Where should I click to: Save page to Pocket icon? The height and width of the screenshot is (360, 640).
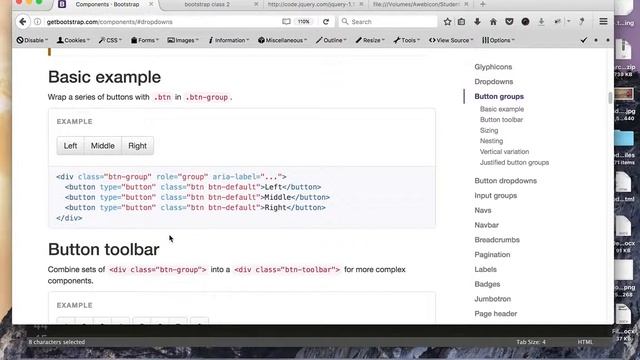(509, 22)
